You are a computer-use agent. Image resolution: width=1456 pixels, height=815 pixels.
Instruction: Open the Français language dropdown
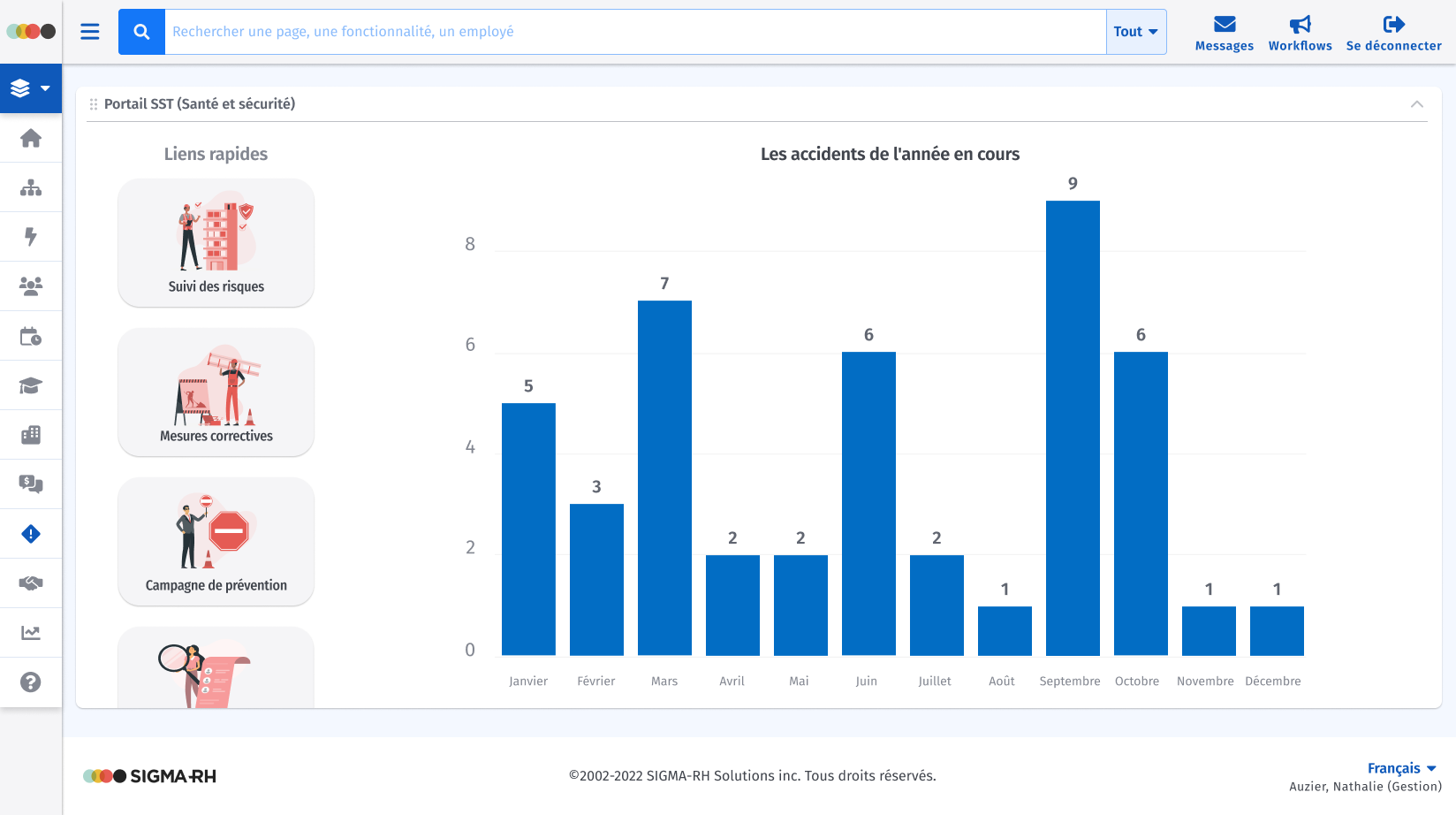1401,768
